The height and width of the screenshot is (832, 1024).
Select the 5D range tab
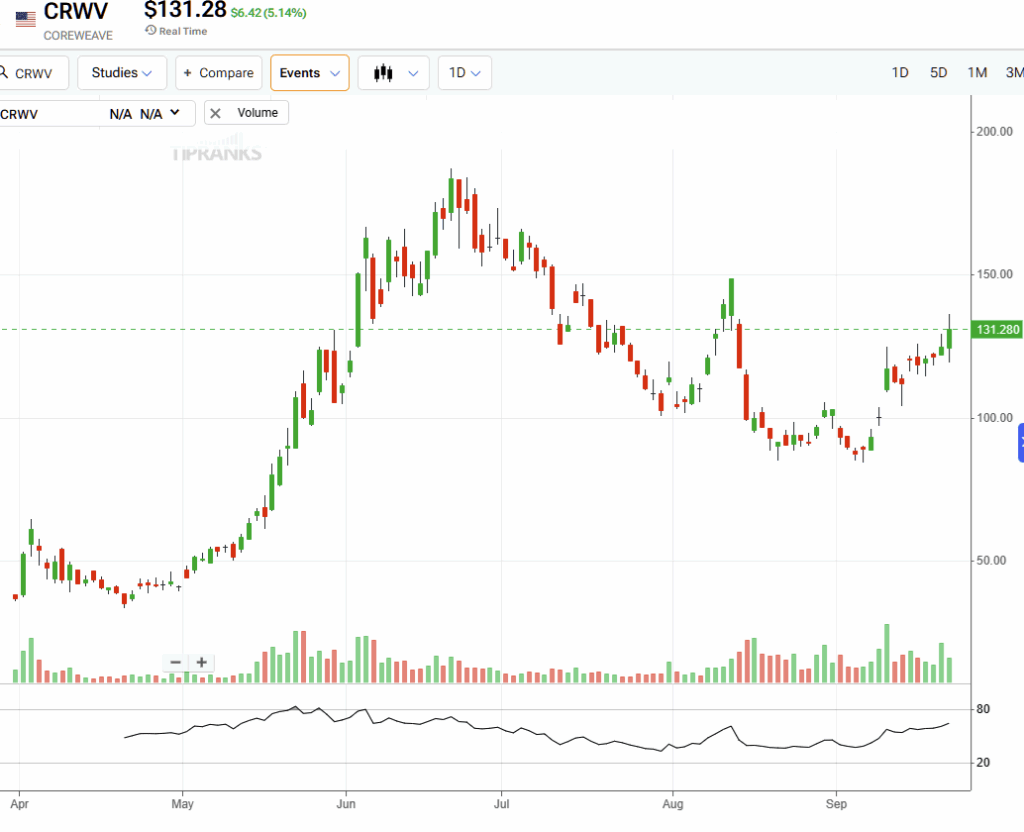pos(938,72)
